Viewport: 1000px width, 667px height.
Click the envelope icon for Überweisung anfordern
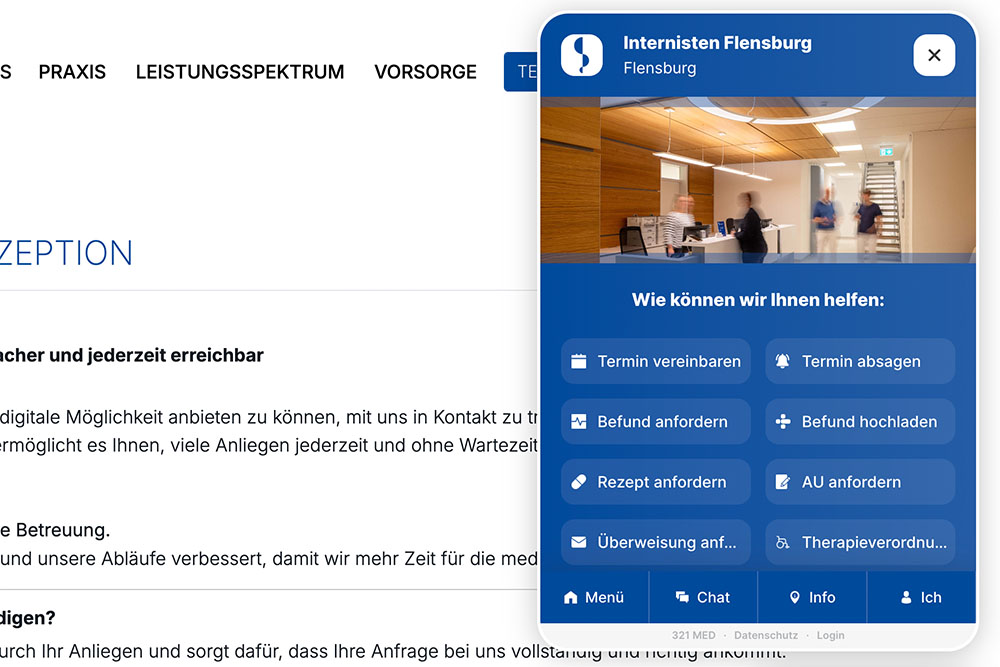[x=579, y=543]
